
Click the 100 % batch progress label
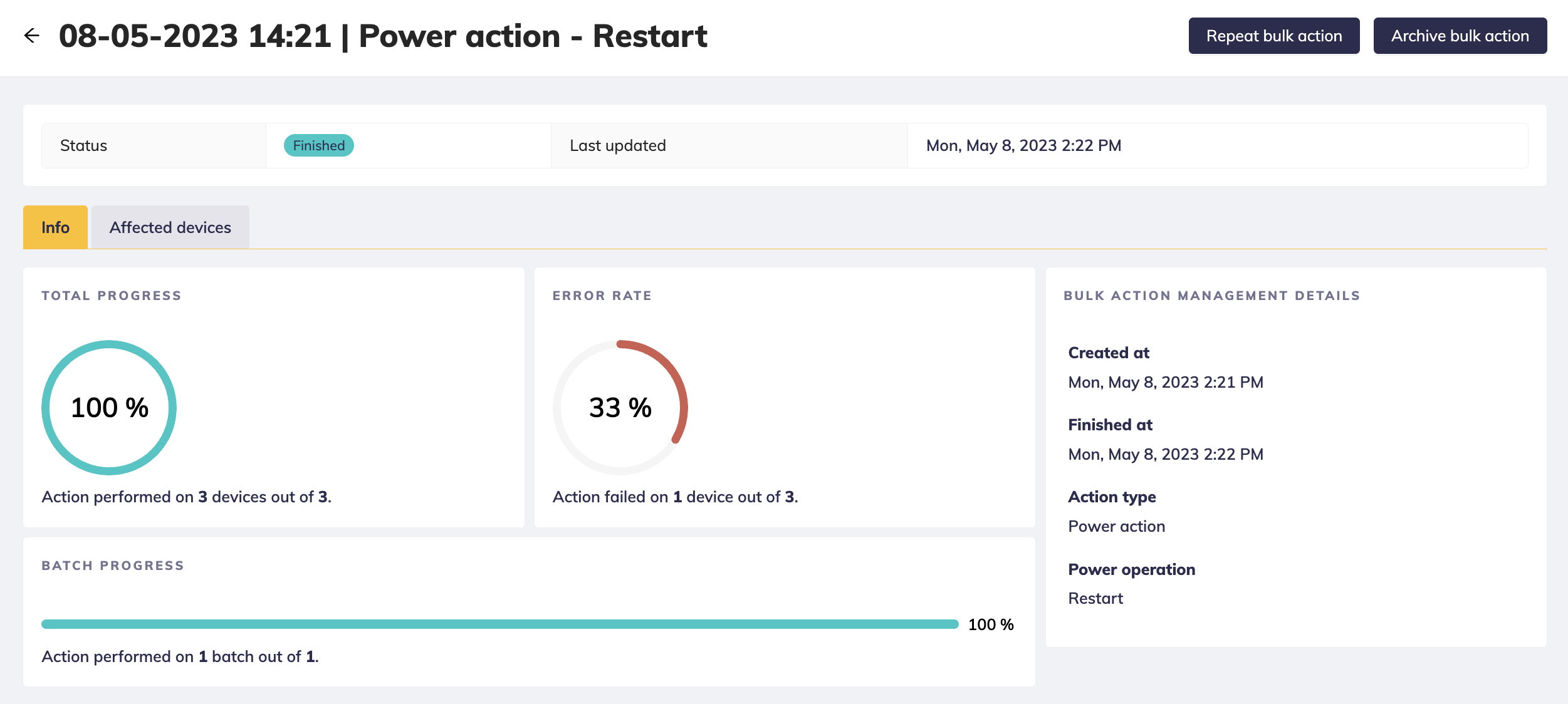click(990, 624)
